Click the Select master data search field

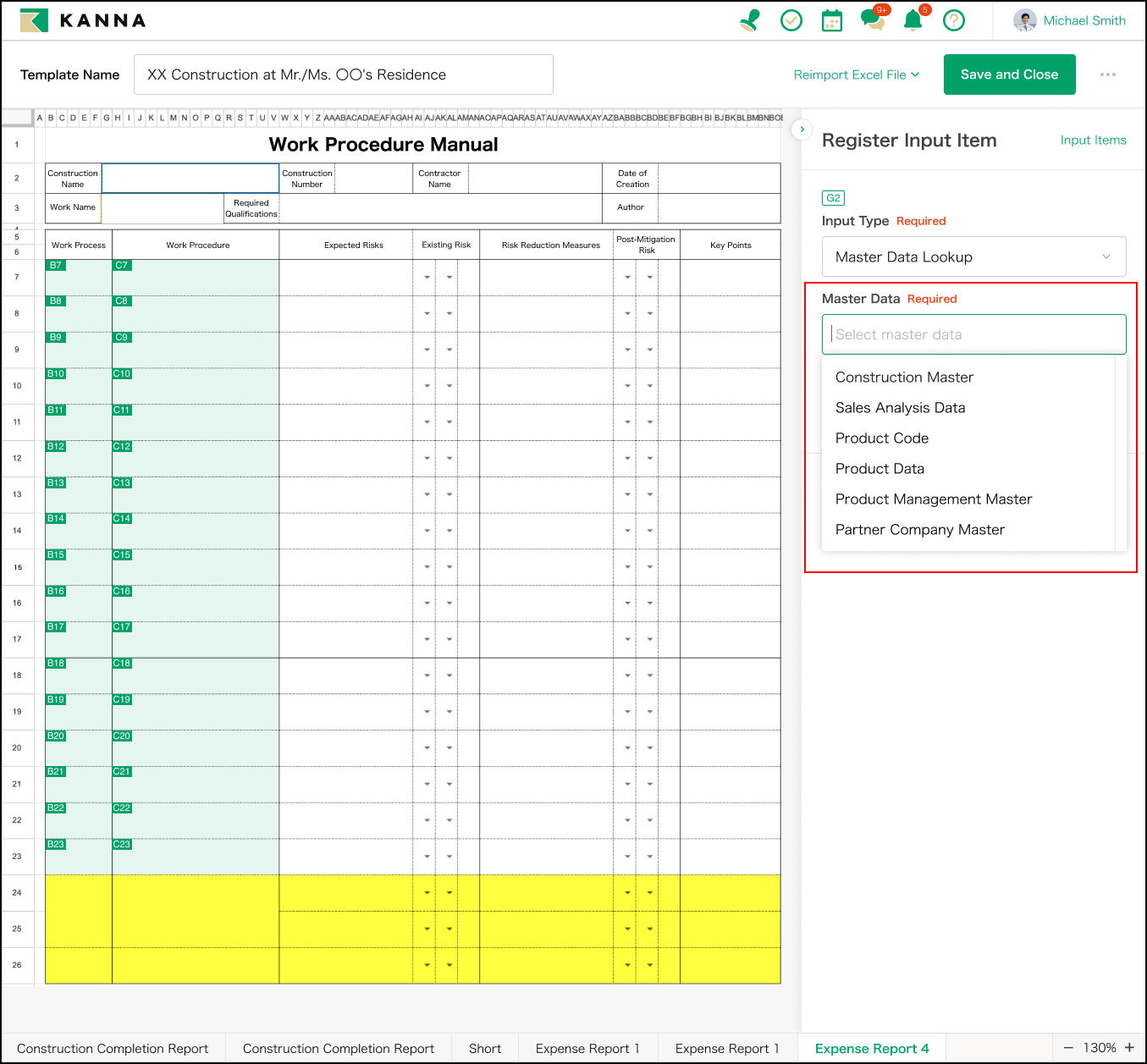click(973, 334)
